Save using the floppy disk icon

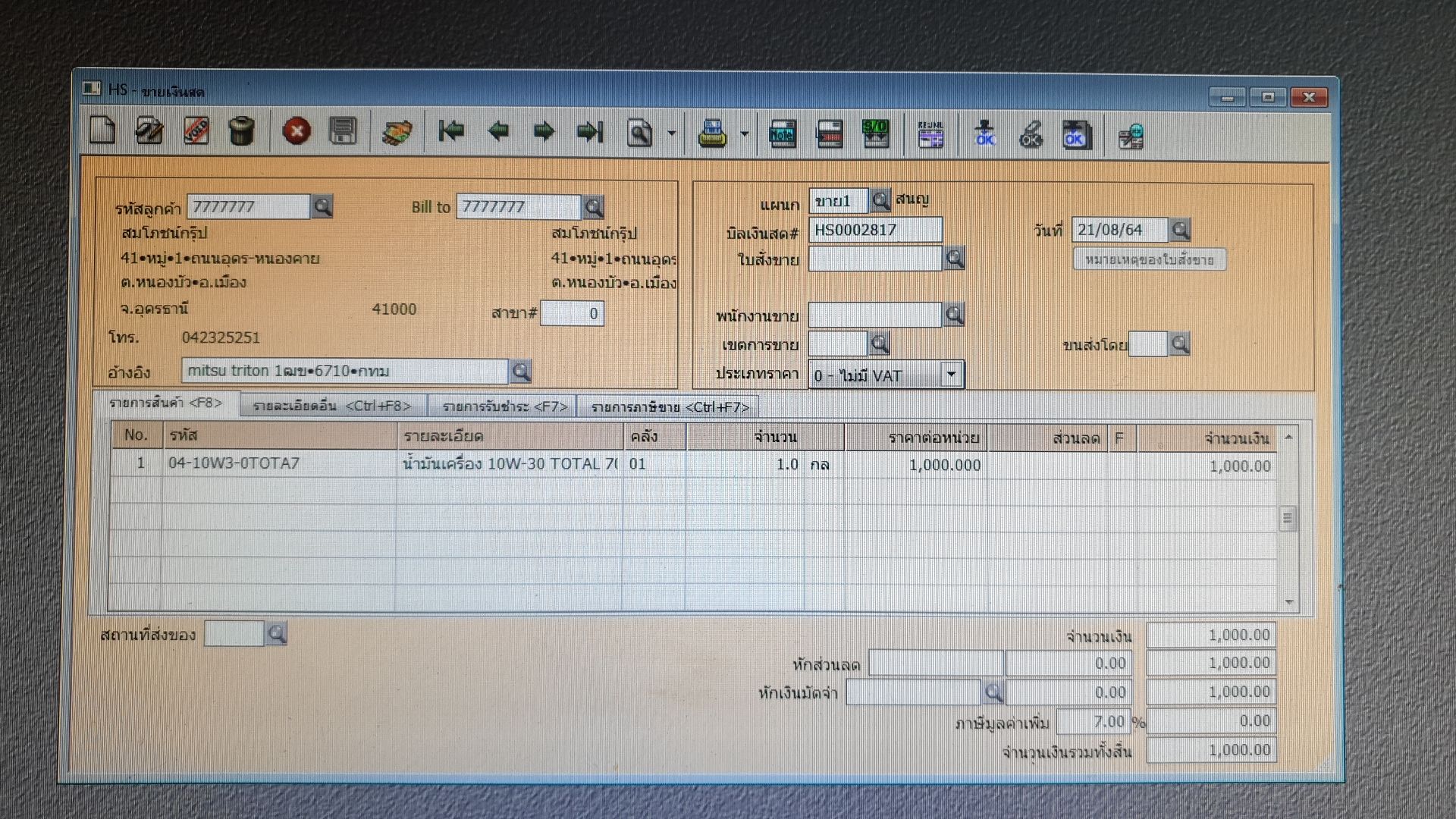(343, 131)
